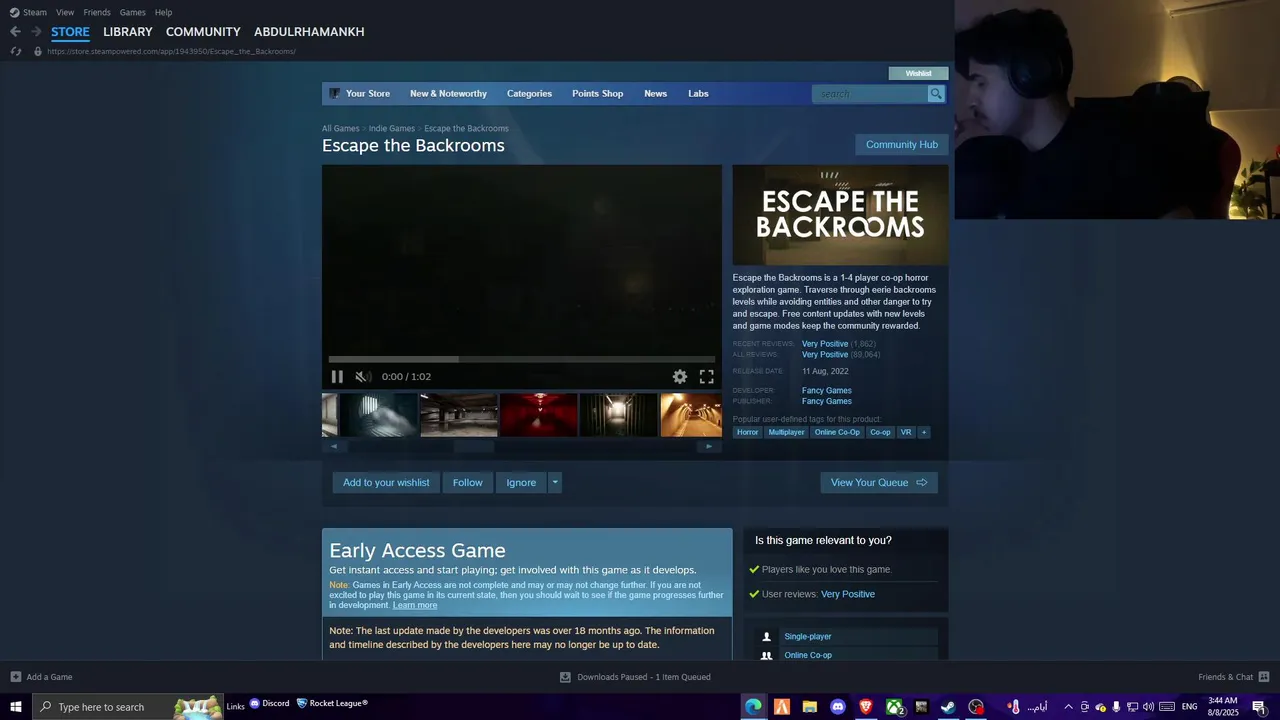The width and height of the screenshot is (1280, 720).
Task: Click developer Fancy Games link
Action: point(827,391)
